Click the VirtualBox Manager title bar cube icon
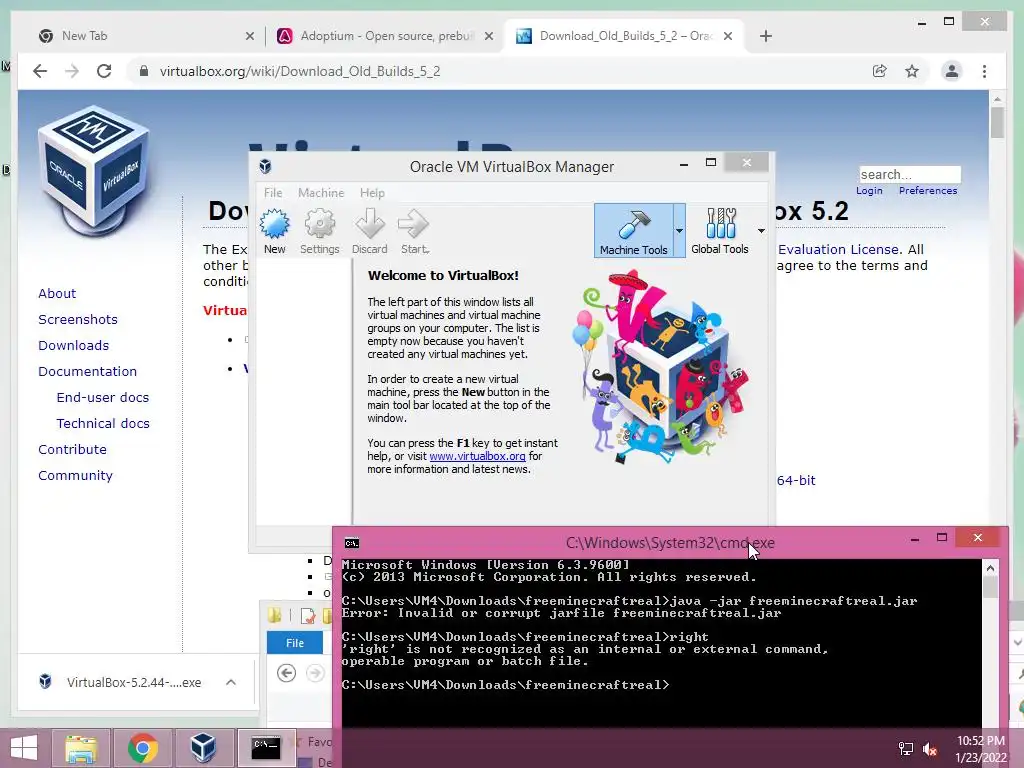Viewport: 1024px width, 768px height. coord(265,166)
